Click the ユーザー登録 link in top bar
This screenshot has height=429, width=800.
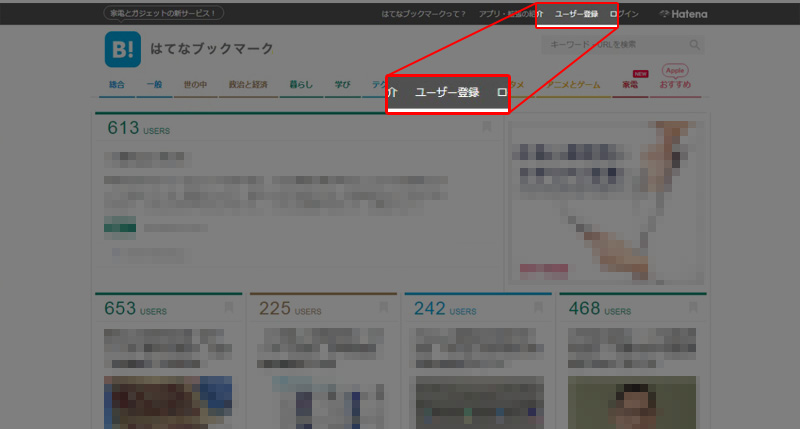[577, 14]
